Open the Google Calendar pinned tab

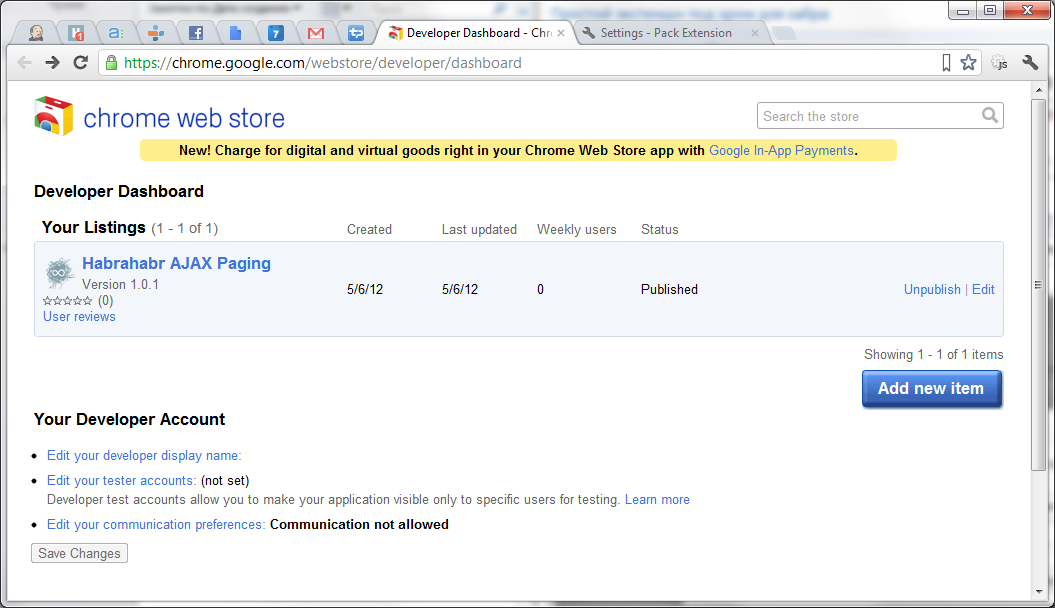pos(276,33)
